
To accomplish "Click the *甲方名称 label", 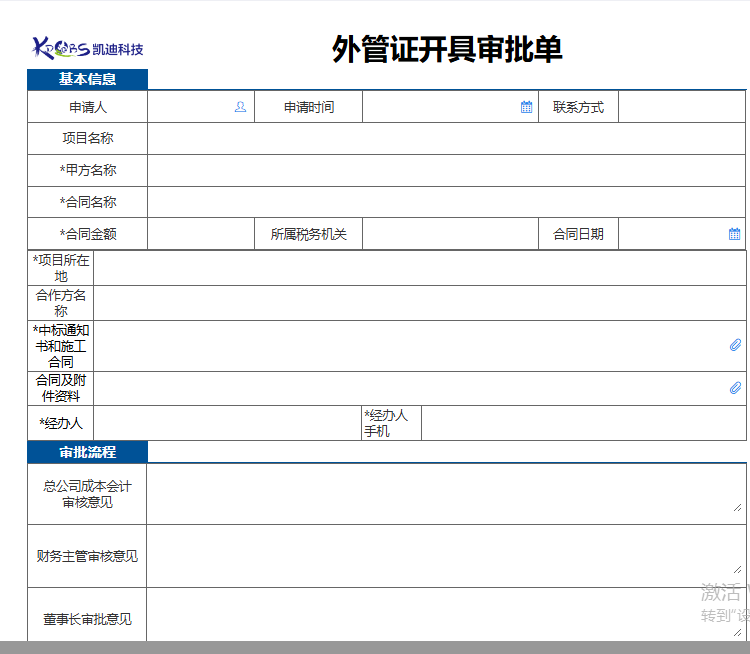I will point(88,170).
